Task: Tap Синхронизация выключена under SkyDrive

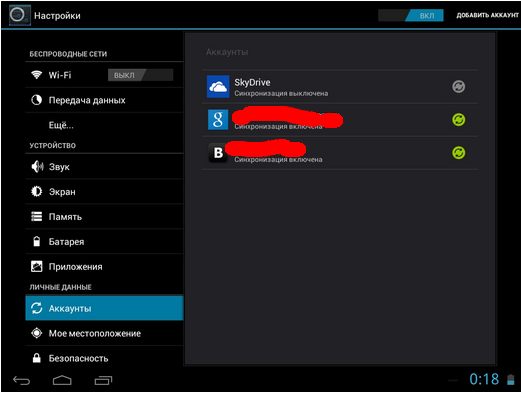Action: pyautogui.click(x=281, y=94)
